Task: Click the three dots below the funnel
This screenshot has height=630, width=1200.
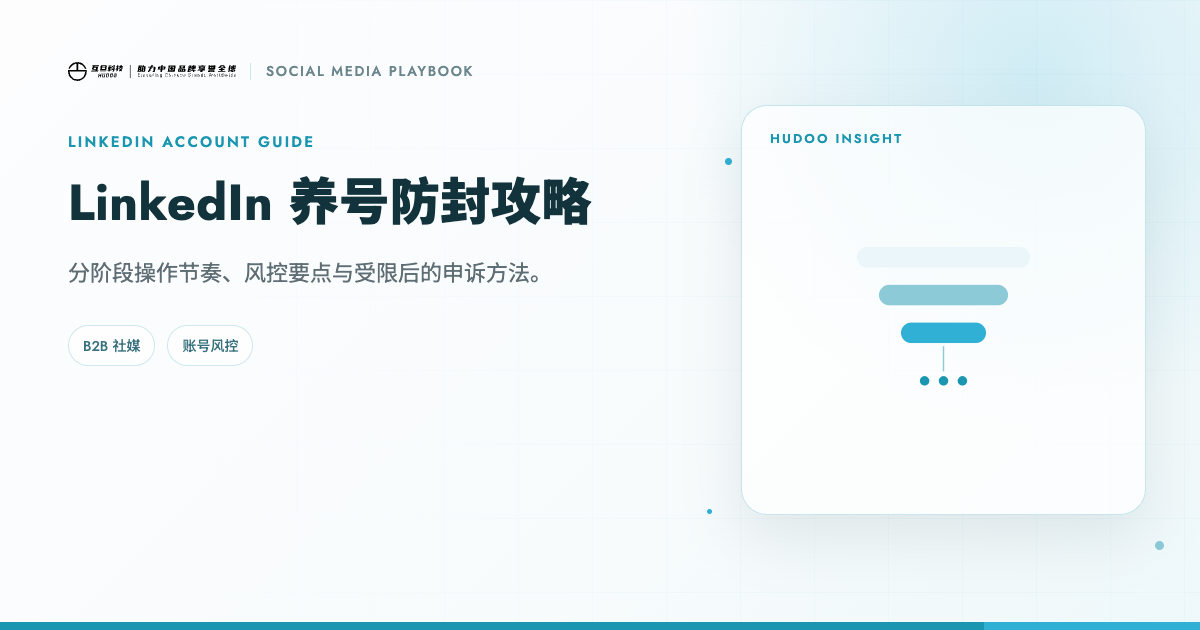Action: (943, 381)
